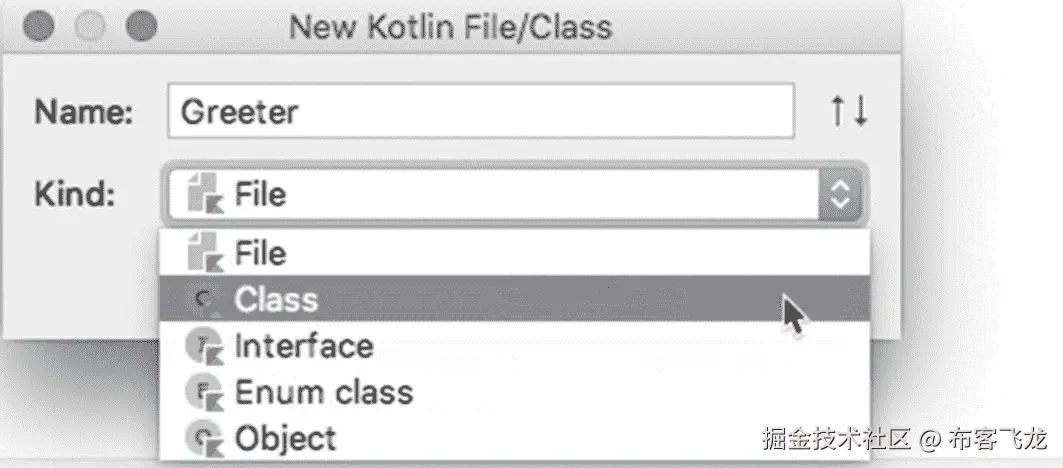Choose Object as the kind
The height and width of the screenshot is (468, 1063).
point(285,437)
